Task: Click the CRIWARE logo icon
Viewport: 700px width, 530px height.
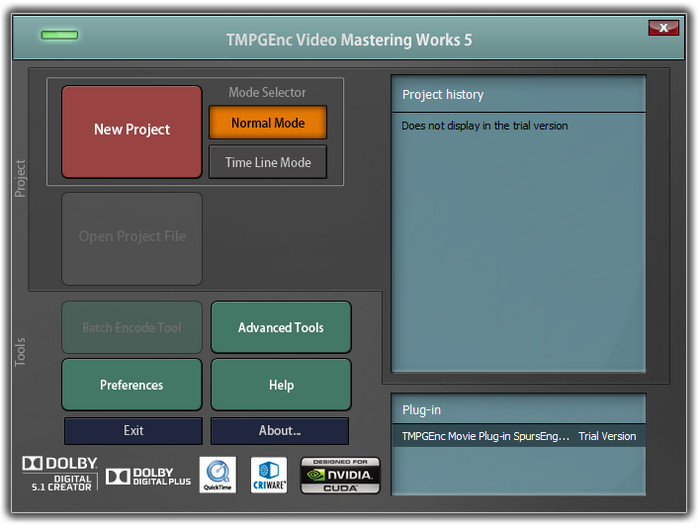Action: coord(269,475)
